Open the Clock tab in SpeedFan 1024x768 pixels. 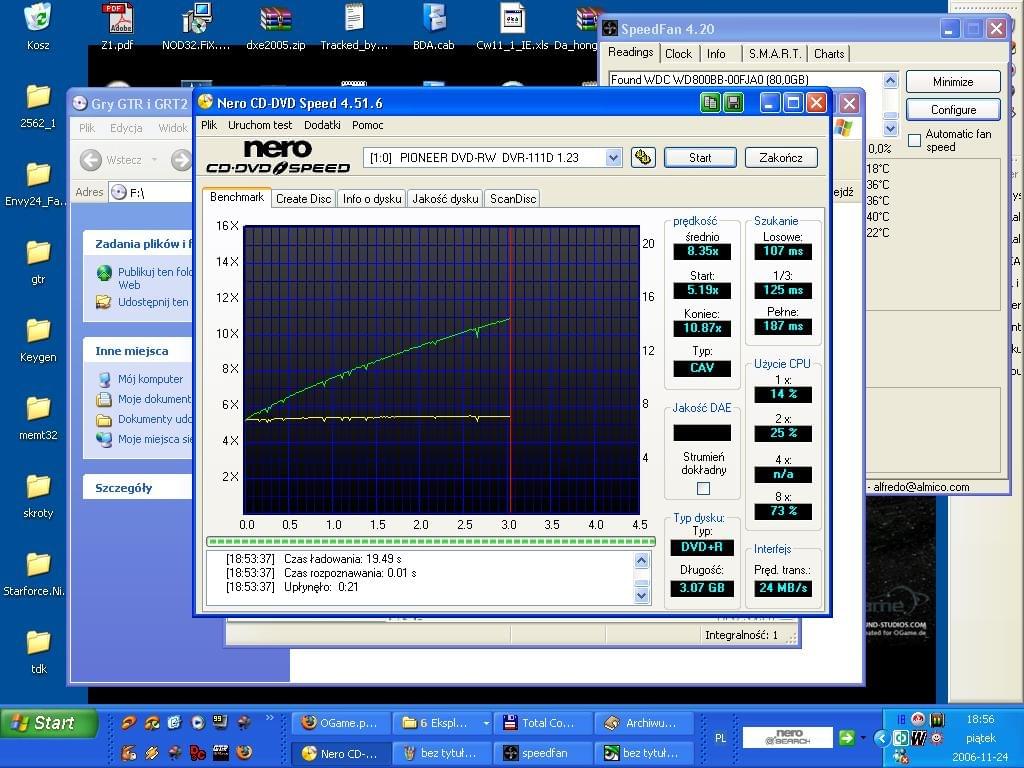coord(679,54)
